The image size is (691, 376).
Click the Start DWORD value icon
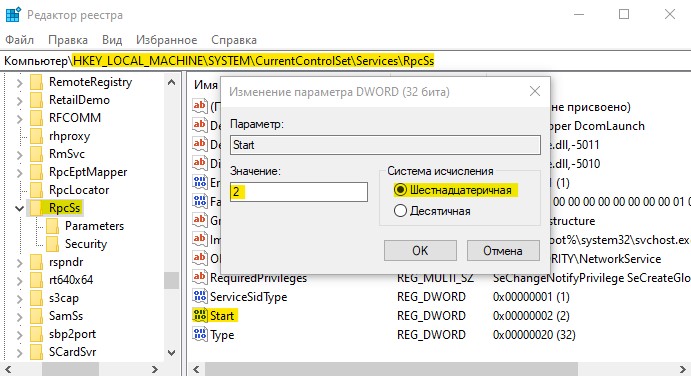coord(200,315)
